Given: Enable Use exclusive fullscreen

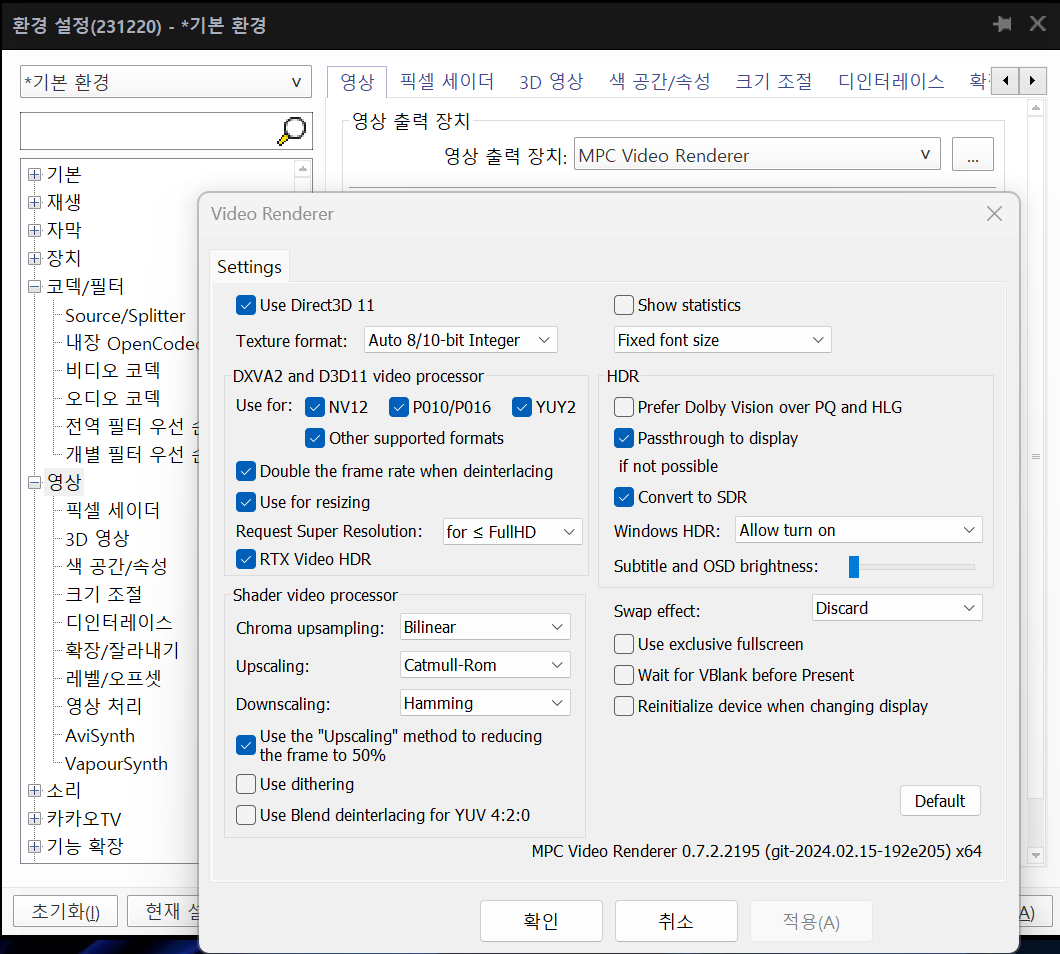Looking at the screenshot, I should pyautogui.click(x=623, y=644).
